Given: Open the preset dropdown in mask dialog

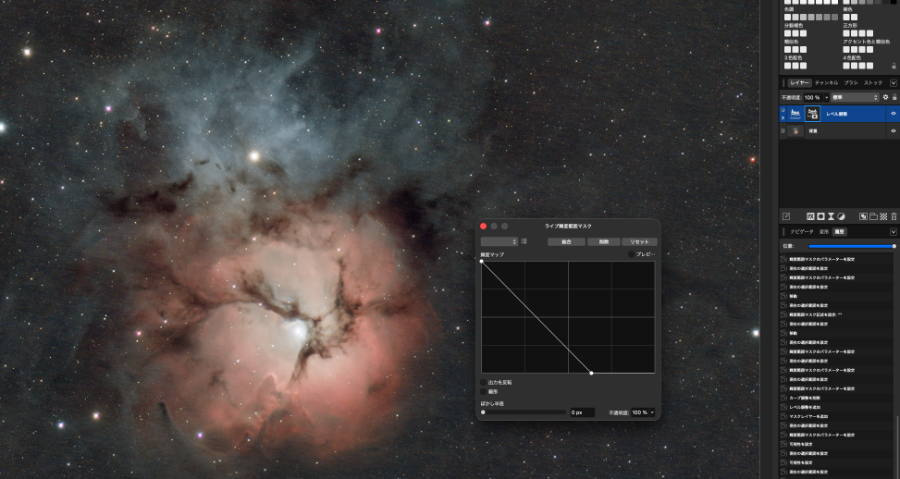Looking at the screenshot, I should (x=499, y=242).
